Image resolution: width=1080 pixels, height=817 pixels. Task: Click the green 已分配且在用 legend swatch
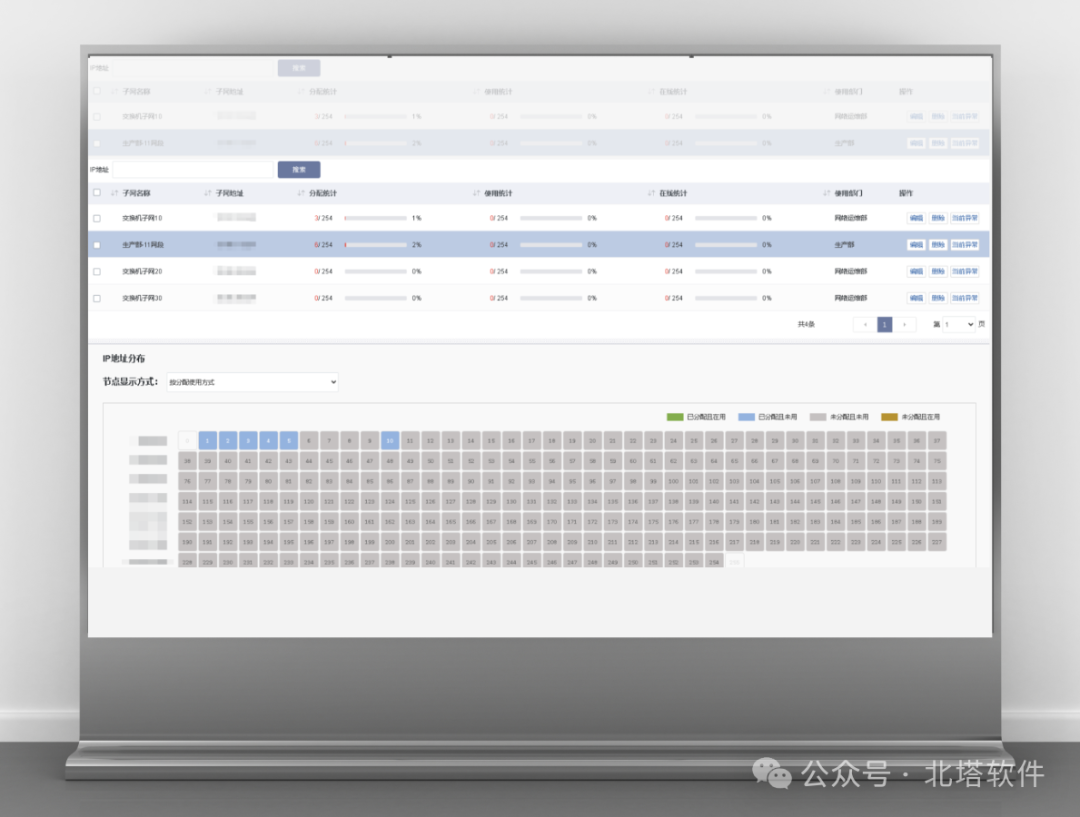pos(675,417)
